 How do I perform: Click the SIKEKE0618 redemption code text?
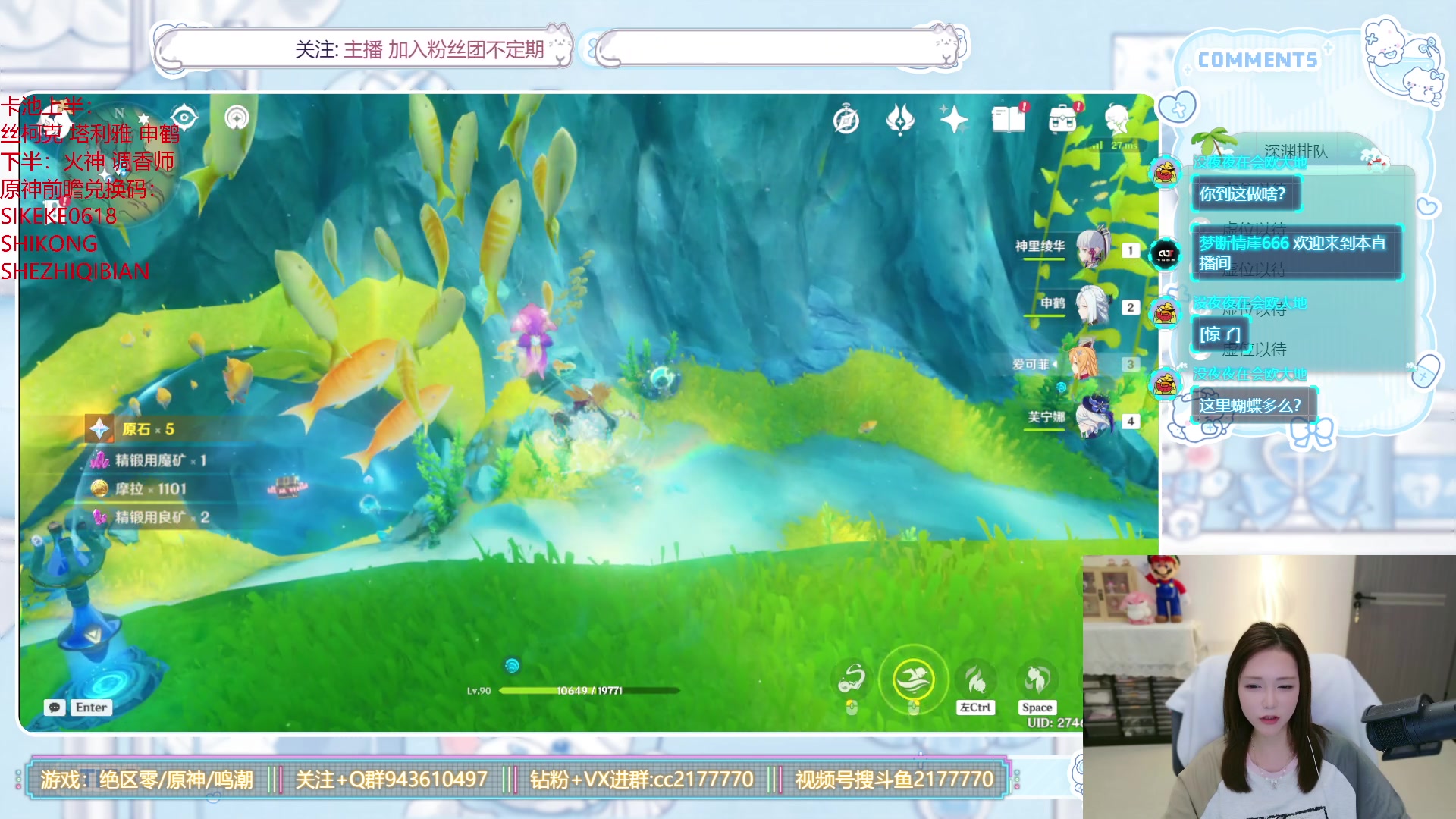point(58,217)
